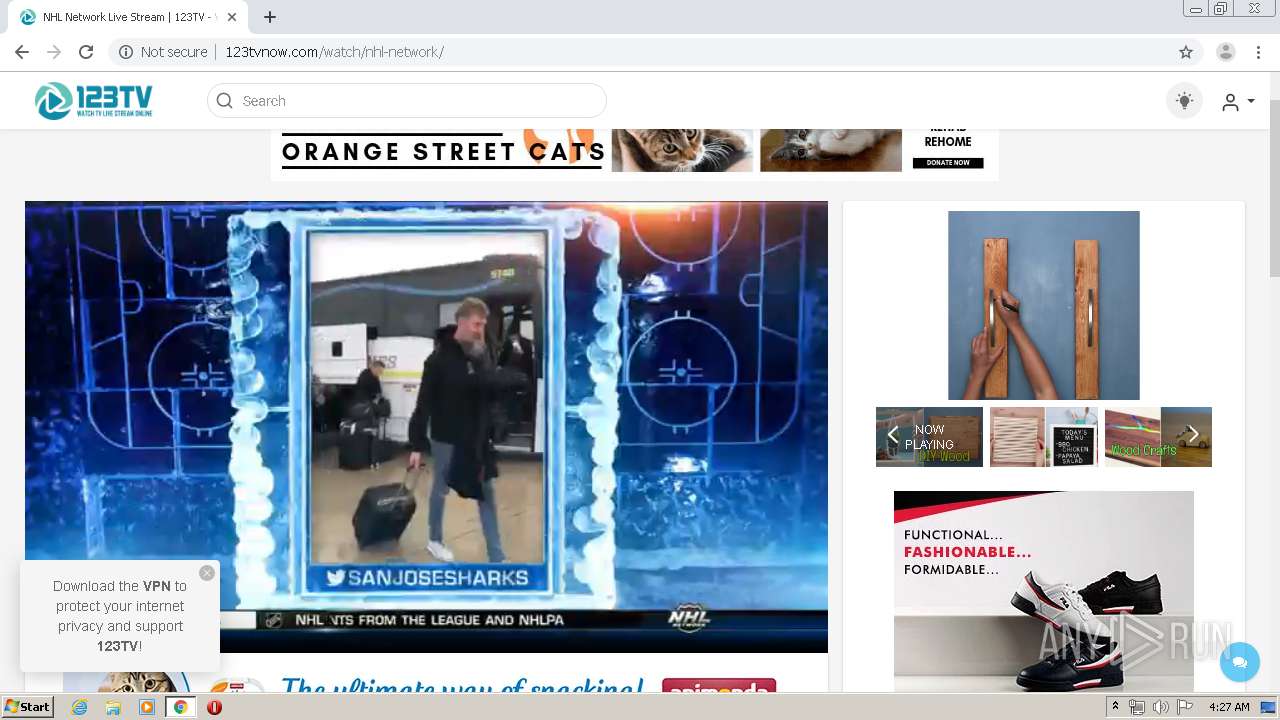
Task: Close the NHL Network browser tab
Action: coord(232,17)
